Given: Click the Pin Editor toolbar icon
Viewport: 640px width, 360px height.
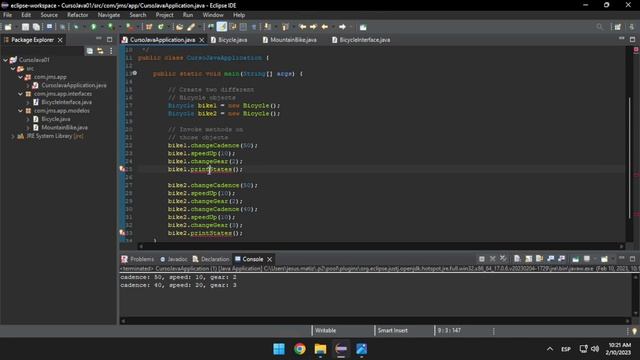Looking at the screenshot, I should (363, 27).
